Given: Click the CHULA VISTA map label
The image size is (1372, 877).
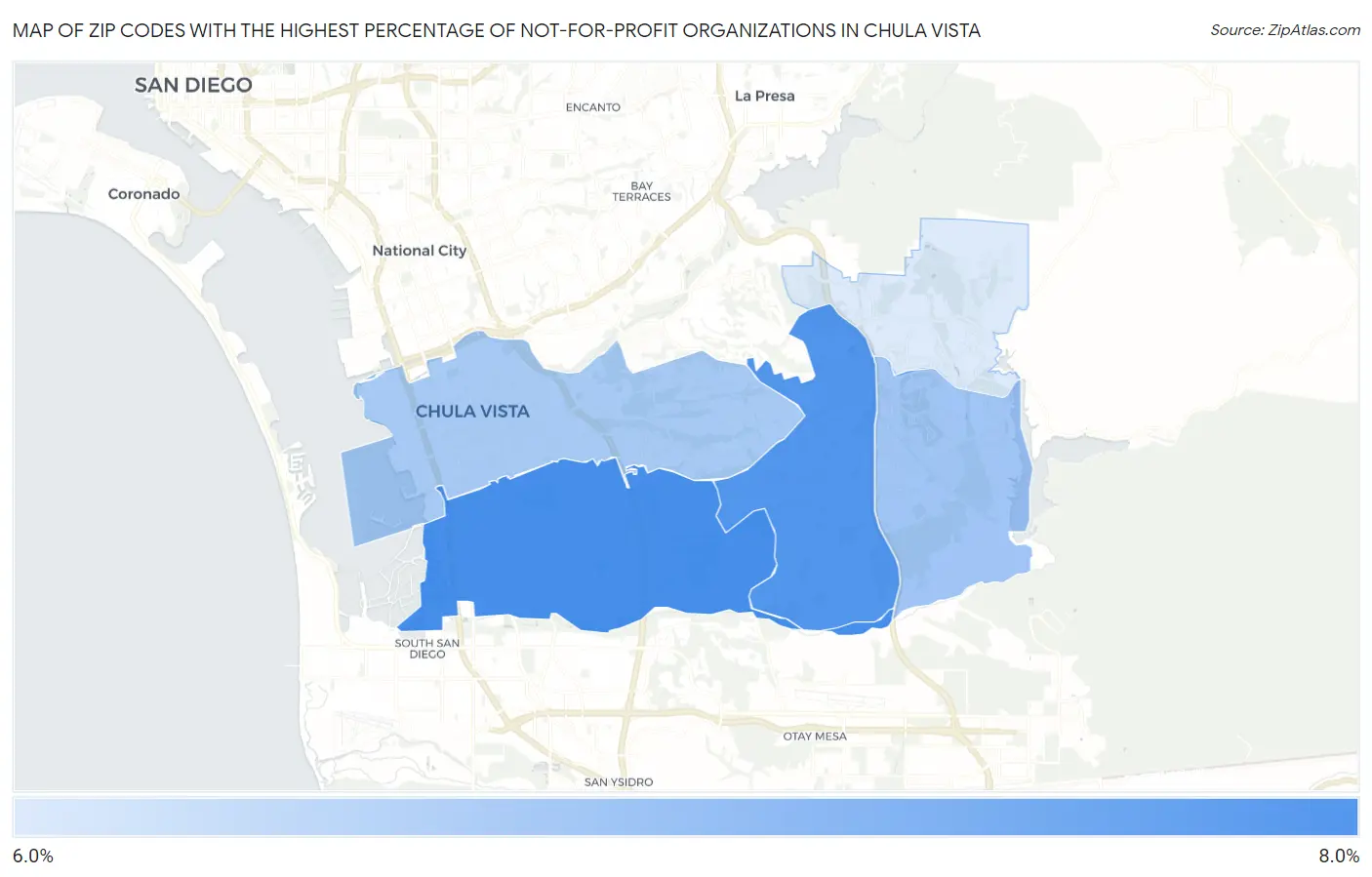Looking at the screenshot, I should 472,412.
